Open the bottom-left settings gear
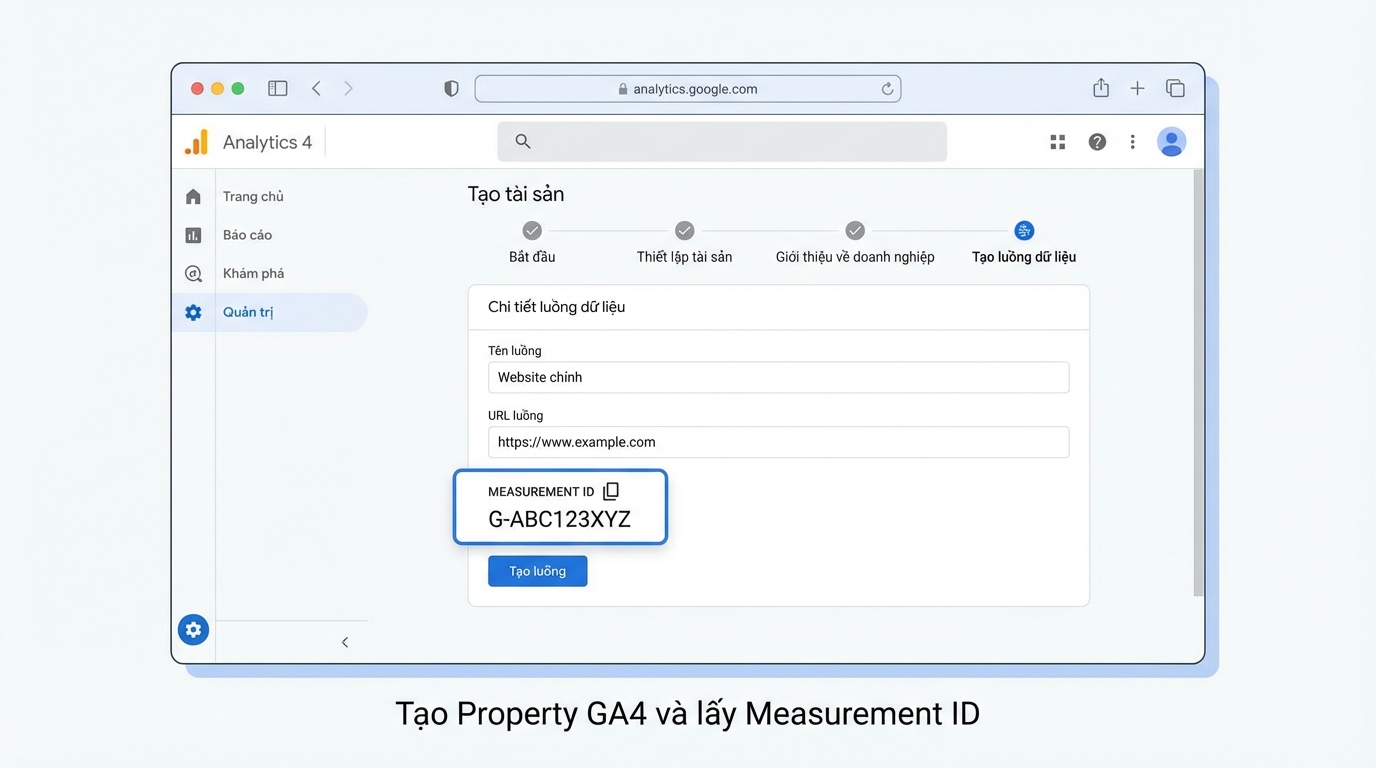The height and width of the screenshot is (768, 1376). [x=193, y=629]
